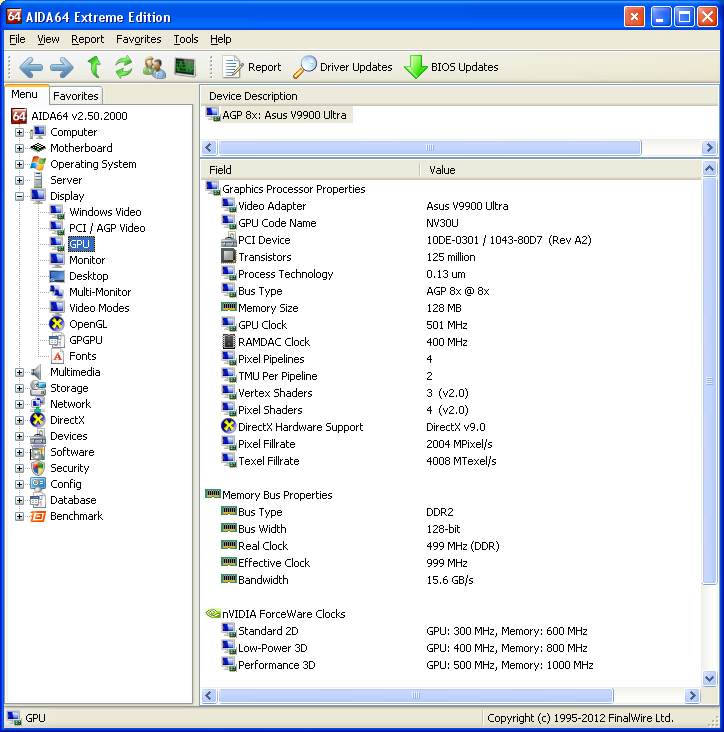Open the Tools menu

click(x=186, y=39)
